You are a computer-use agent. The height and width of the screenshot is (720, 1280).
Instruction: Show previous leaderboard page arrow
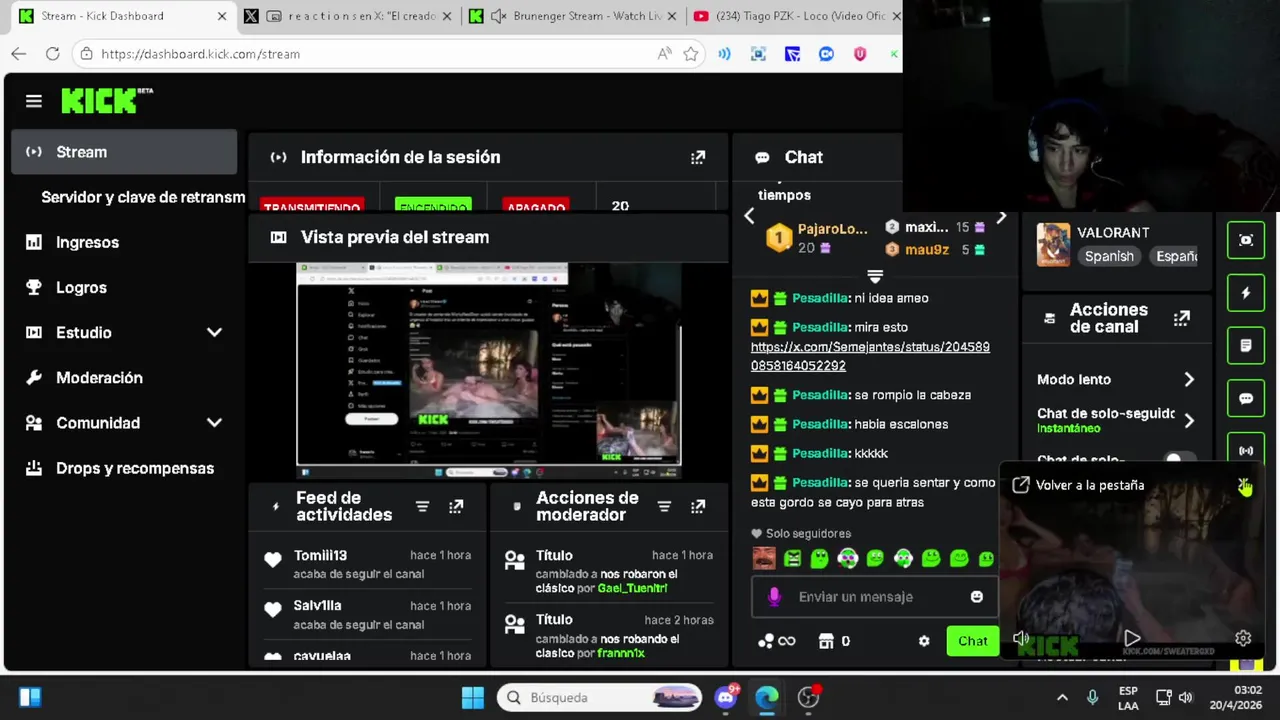click(x=749, y=216)
